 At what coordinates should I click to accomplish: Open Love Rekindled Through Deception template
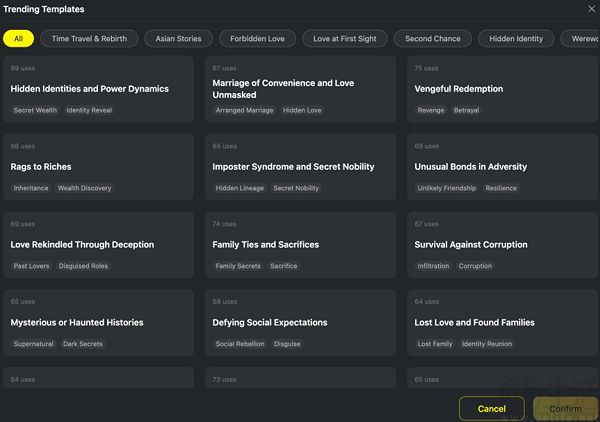click(99, 245)
